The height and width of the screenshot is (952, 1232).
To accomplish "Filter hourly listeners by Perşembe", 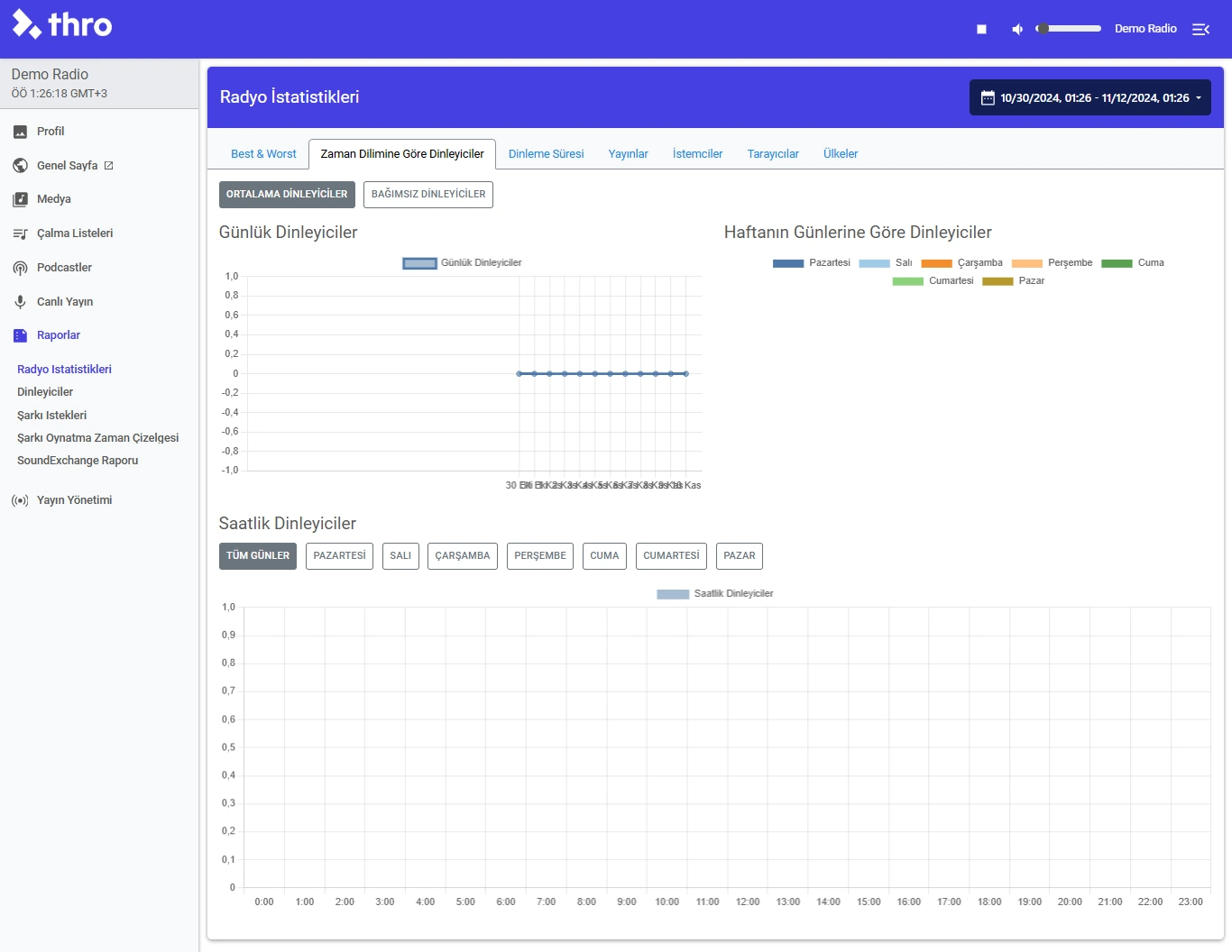I will [x=540, y=556].
